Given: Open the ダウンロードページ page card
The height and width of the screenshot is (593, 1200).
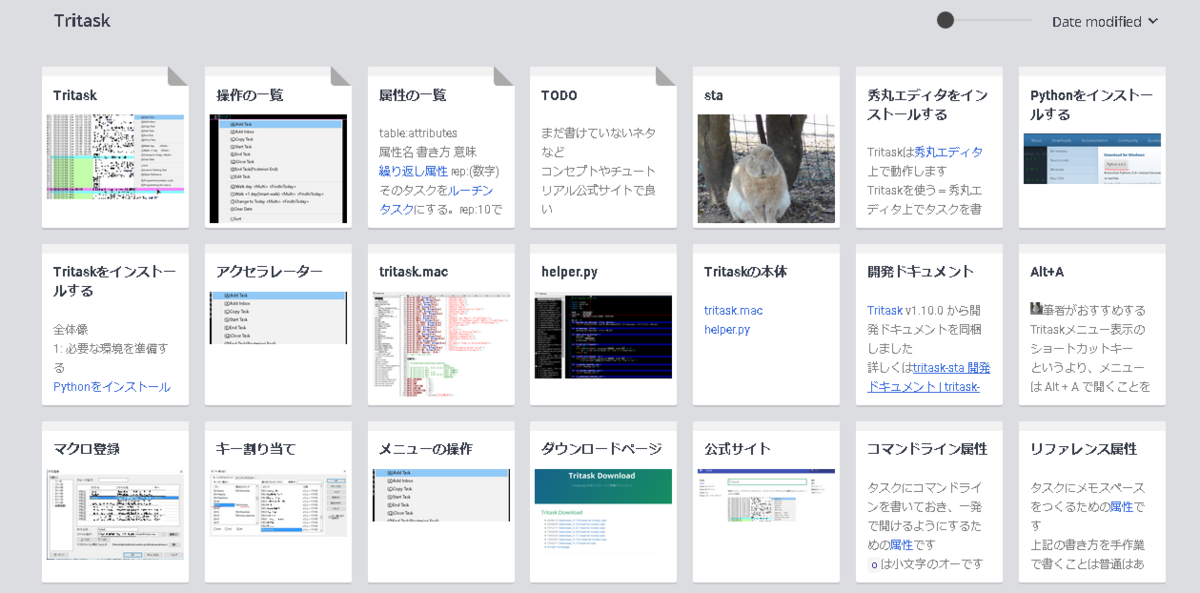Looking at the screenshot, I should click(x=603, y=502).
